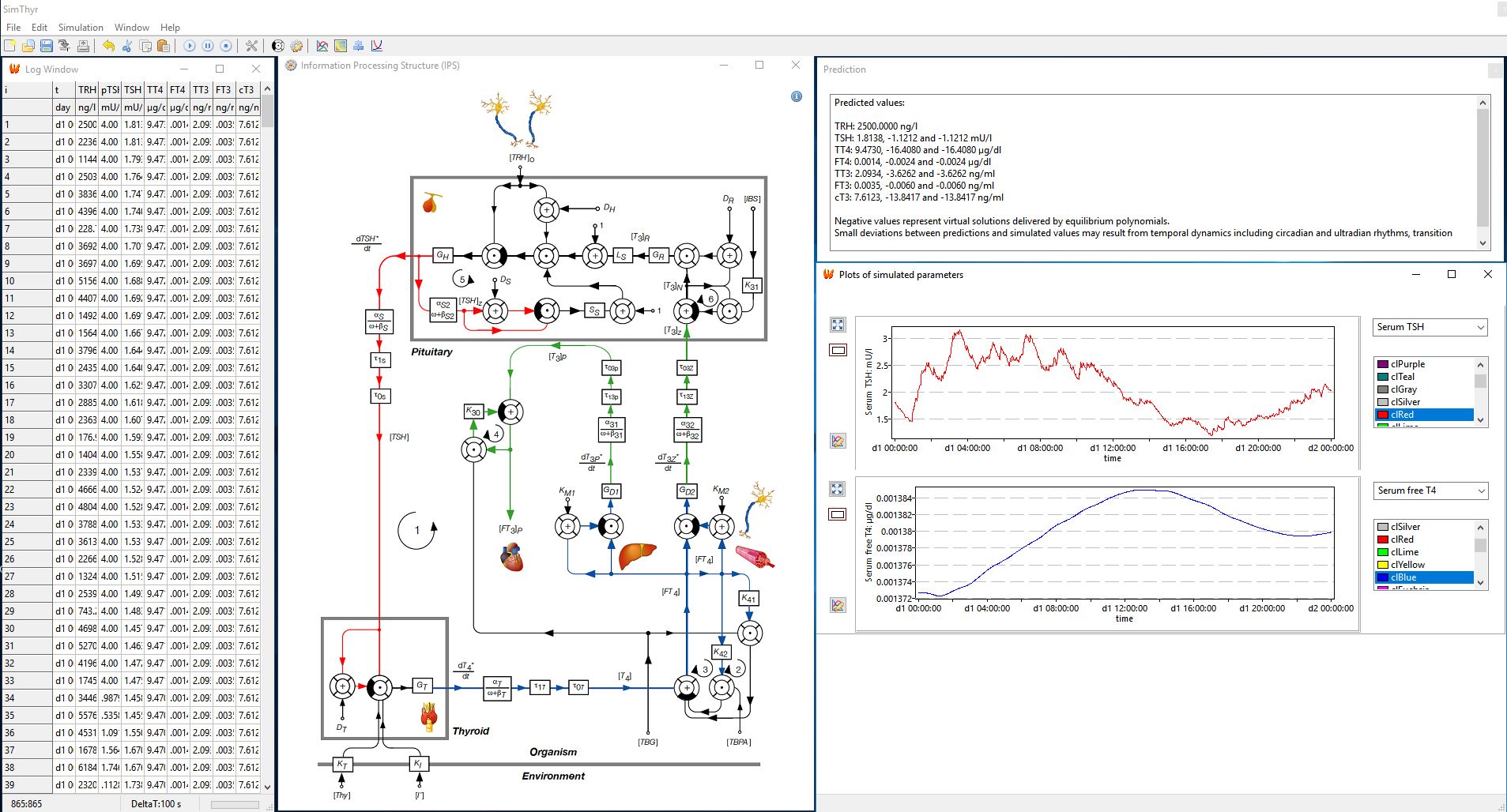Click the fullscreen icon of the free T4 plot
The height and width of the screenshot is (812, 1507).
click(x=838, y=489)
